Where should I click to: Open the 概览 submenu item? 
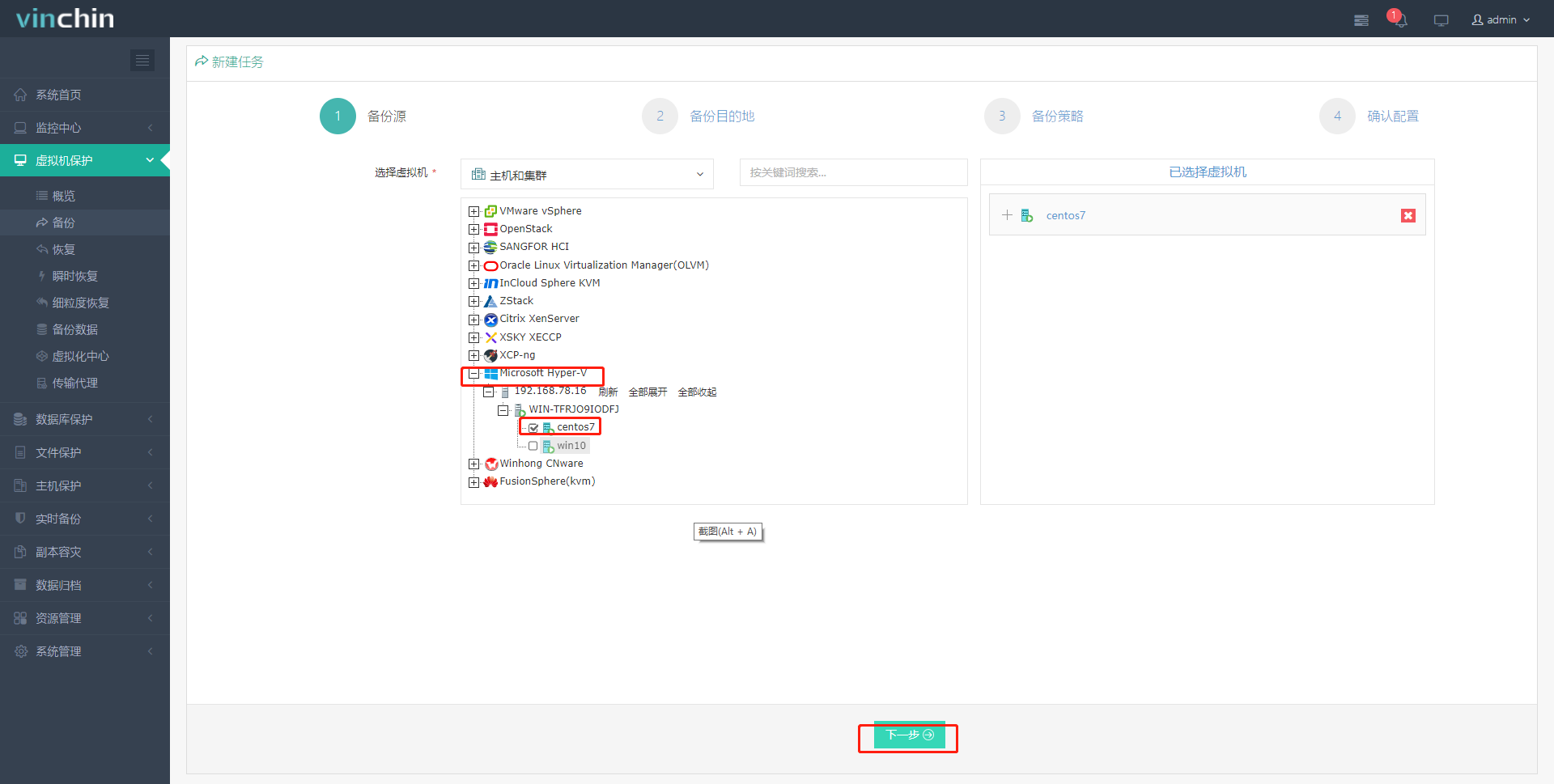[x=85, y=196]
